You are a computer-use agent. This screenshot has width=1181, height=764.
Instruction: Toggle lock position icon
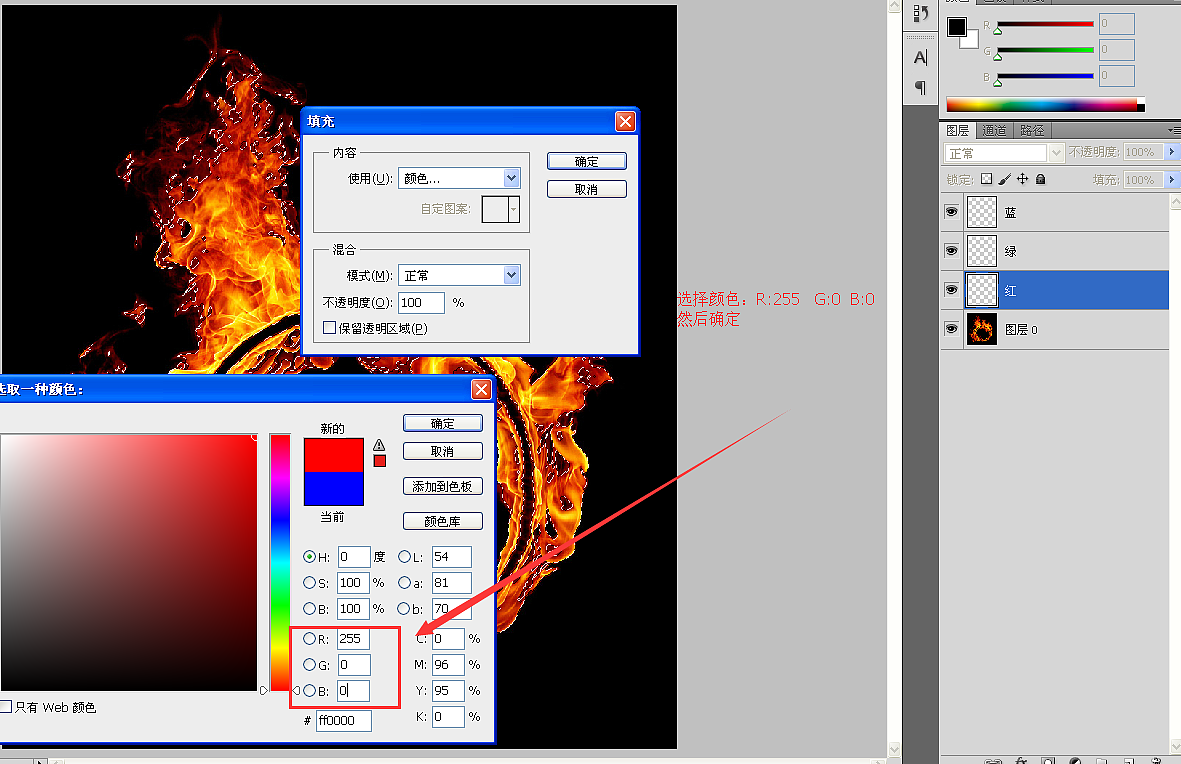pyautogui.click(x=1022, y=179)
